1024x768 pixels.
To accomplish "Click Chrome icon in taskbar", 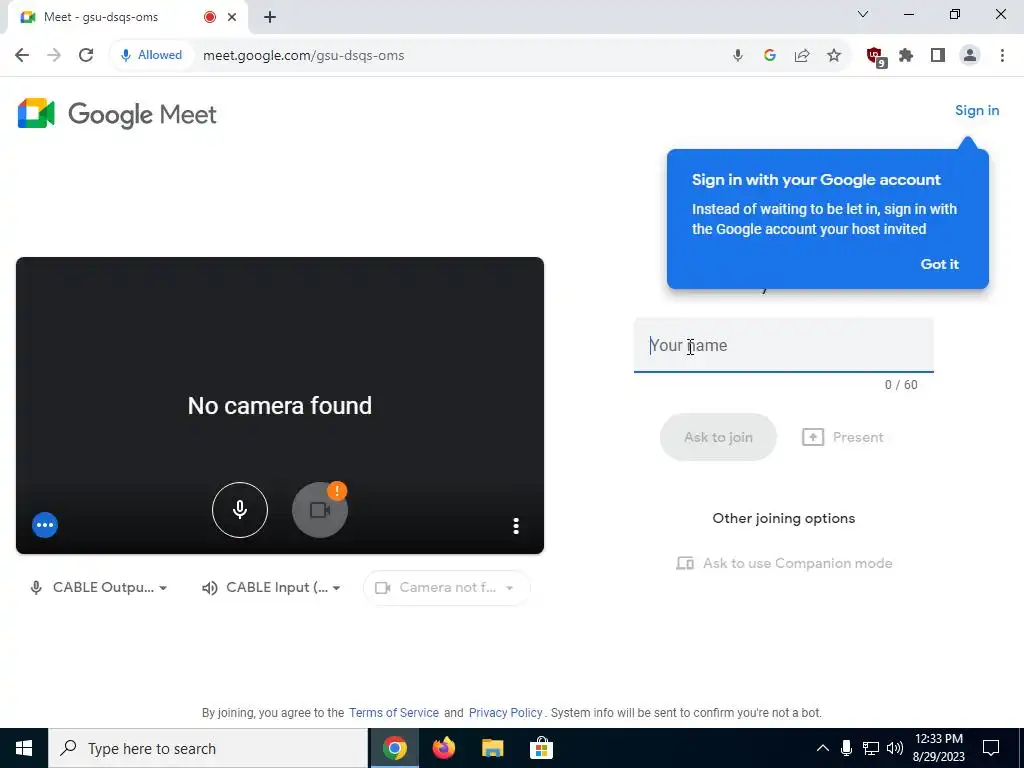I will [x=394, y=748].
